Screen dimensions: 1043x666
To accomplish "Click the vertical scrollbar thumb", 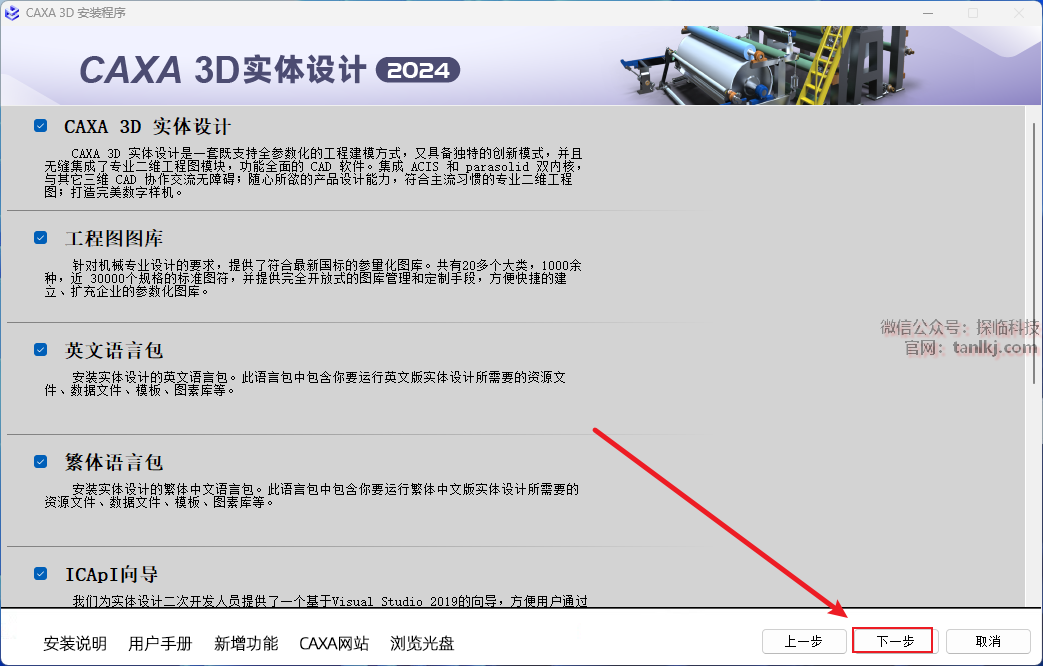I will [x=1034, y=250].
